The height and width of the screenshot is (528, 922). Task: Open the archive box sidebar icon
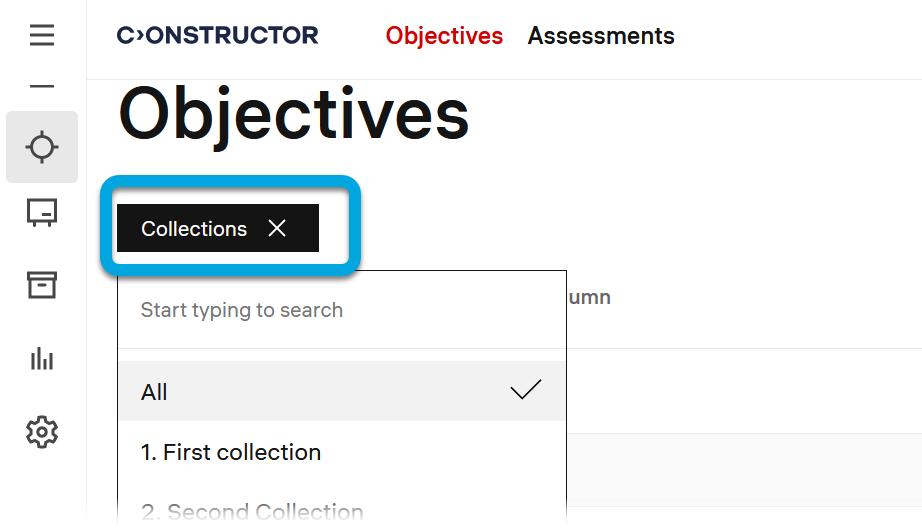tap(42, 285)
